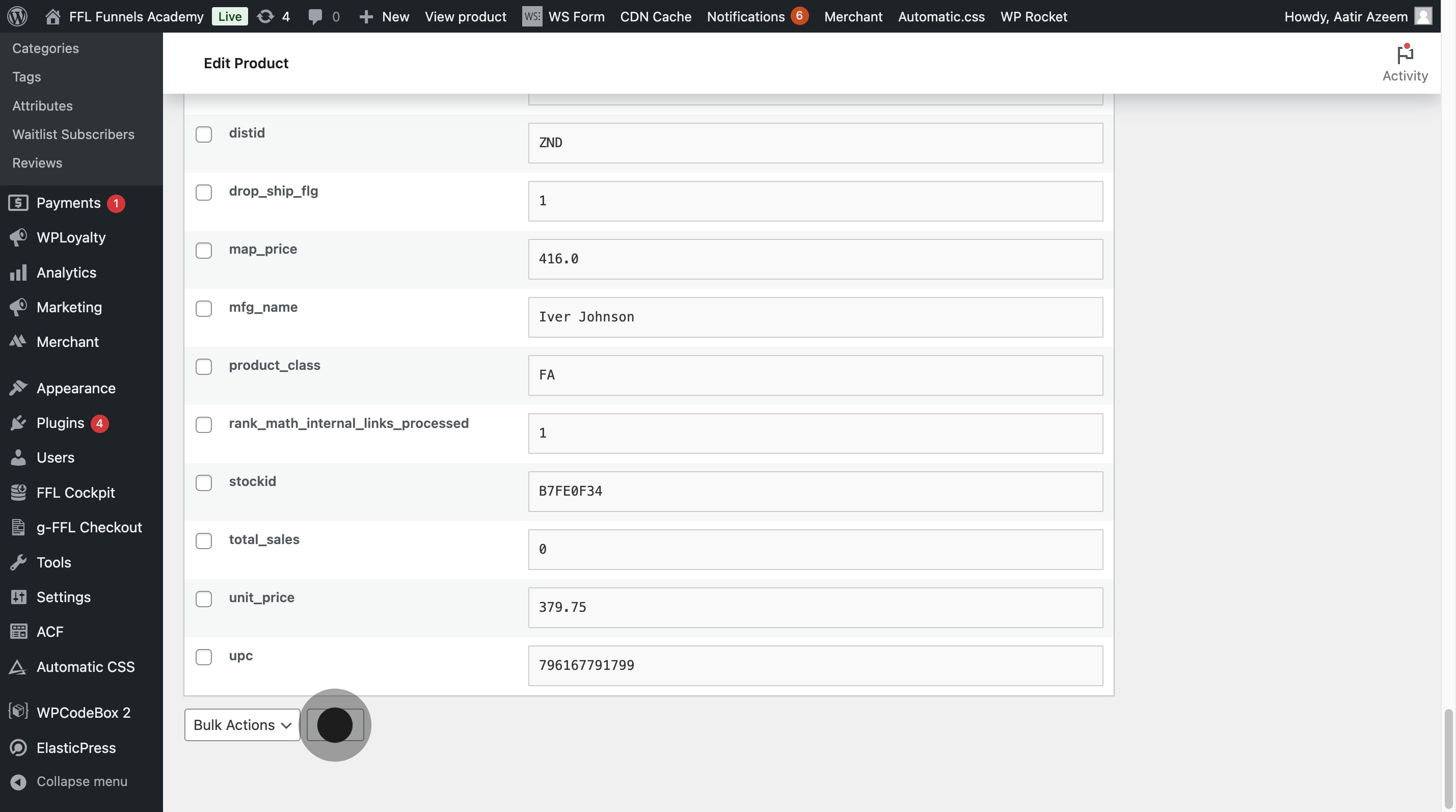Open the WordPress logo menu
Screen dimensions: 1456x812
(x=17, y=16)
